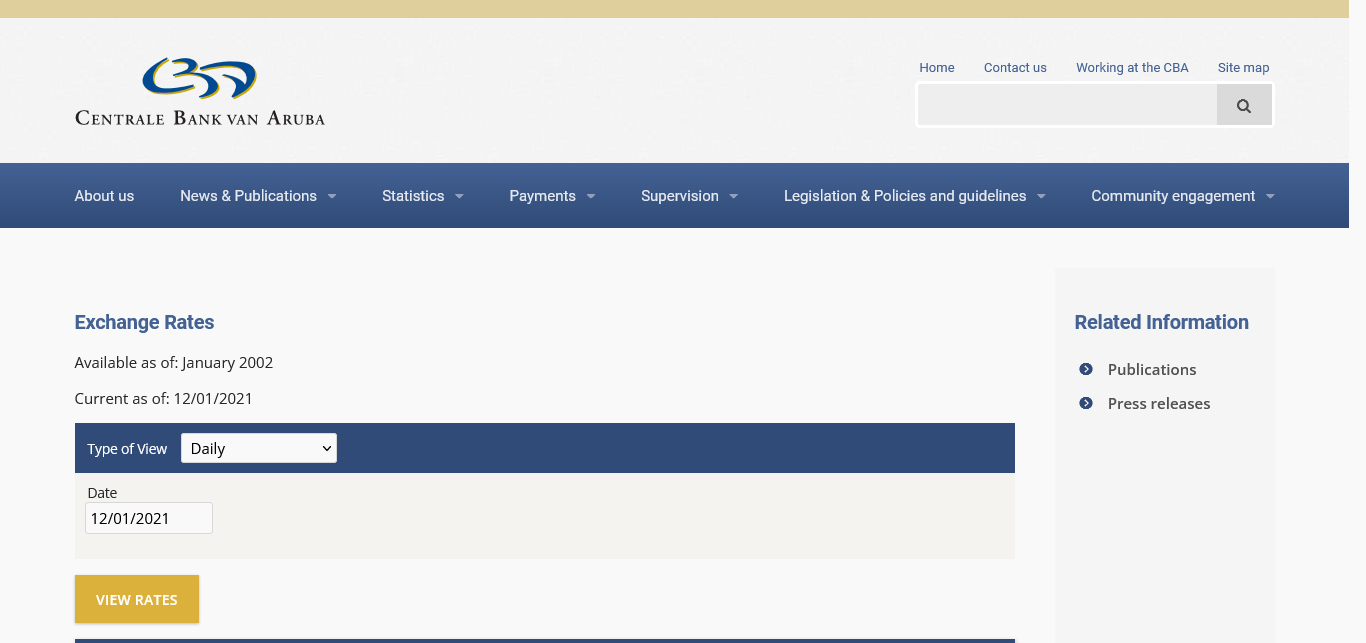Expand the Community engagement menu
Screen dimensions: 1366x643
pyautogui.click(x=1182, y=196)
